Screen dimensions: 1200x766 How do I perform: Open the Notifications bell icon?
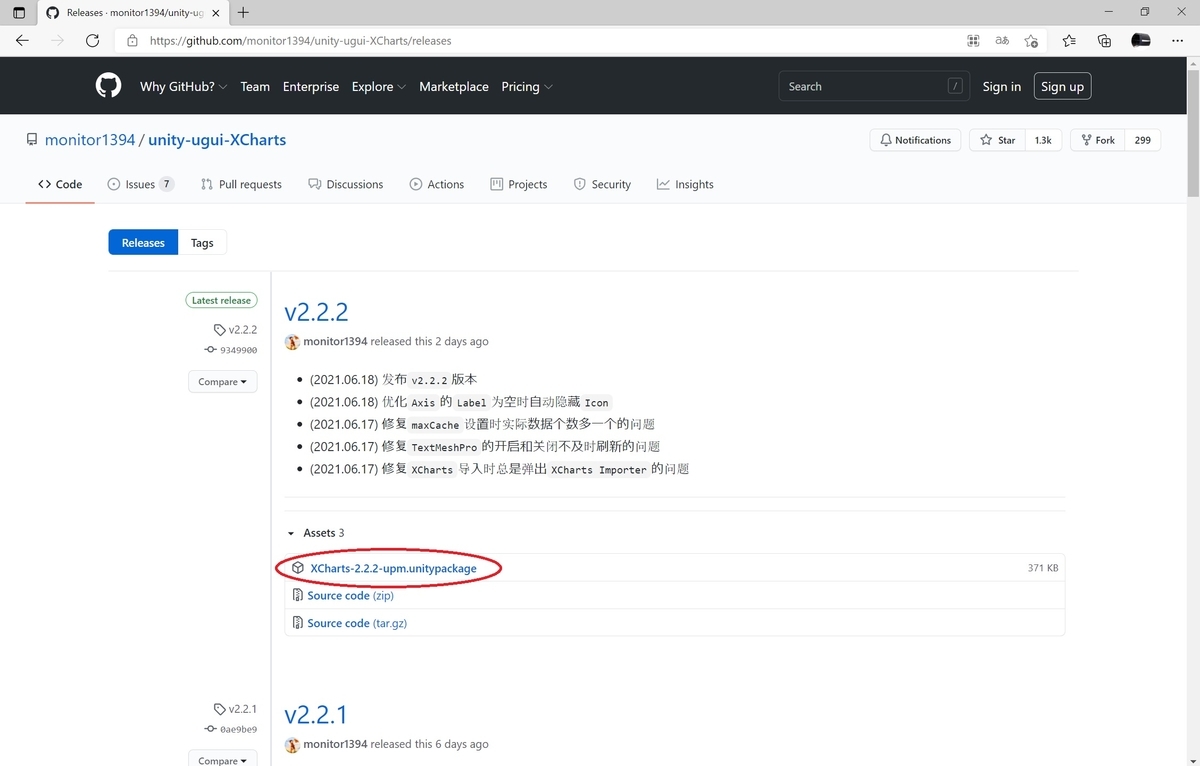(x=887, y=139)
